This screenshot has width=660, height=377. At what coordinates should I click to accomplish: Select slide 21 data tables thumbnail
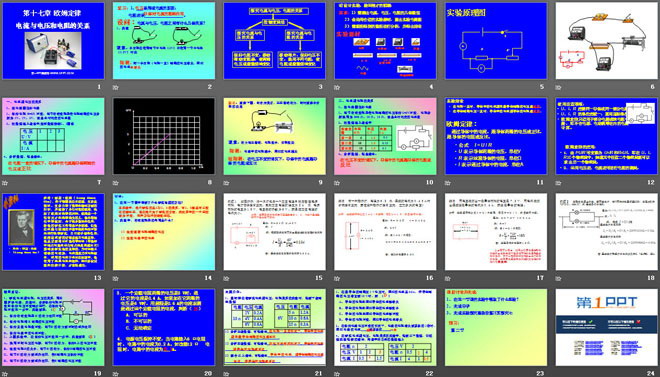pyautogui.click(x=274, y=327)
